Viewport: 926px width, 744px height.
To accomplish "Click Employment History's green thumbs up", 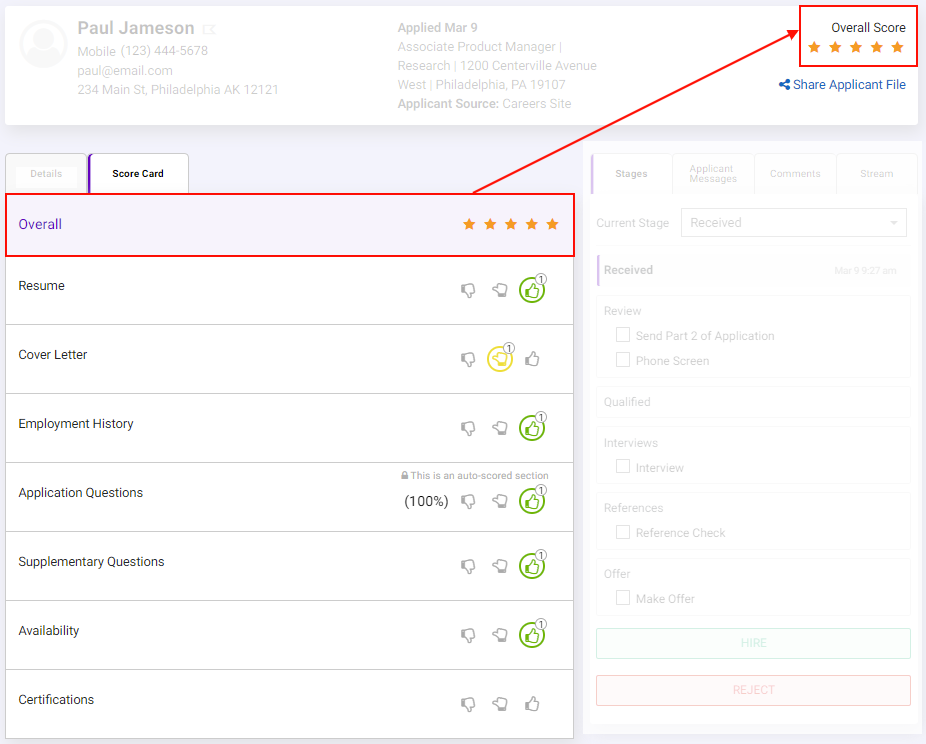I will click(x=532, y=428).
